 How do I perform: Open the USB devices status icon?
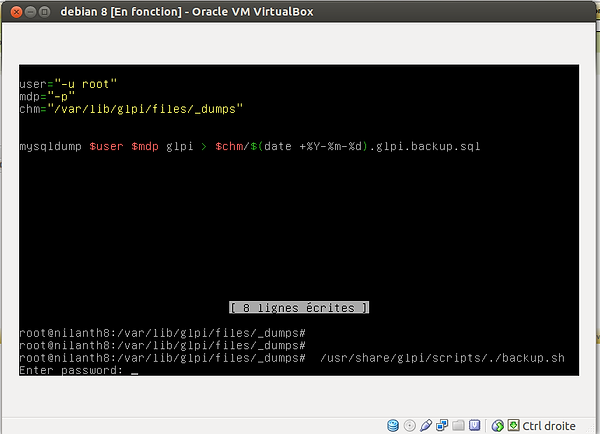click(x=426, y=425)
